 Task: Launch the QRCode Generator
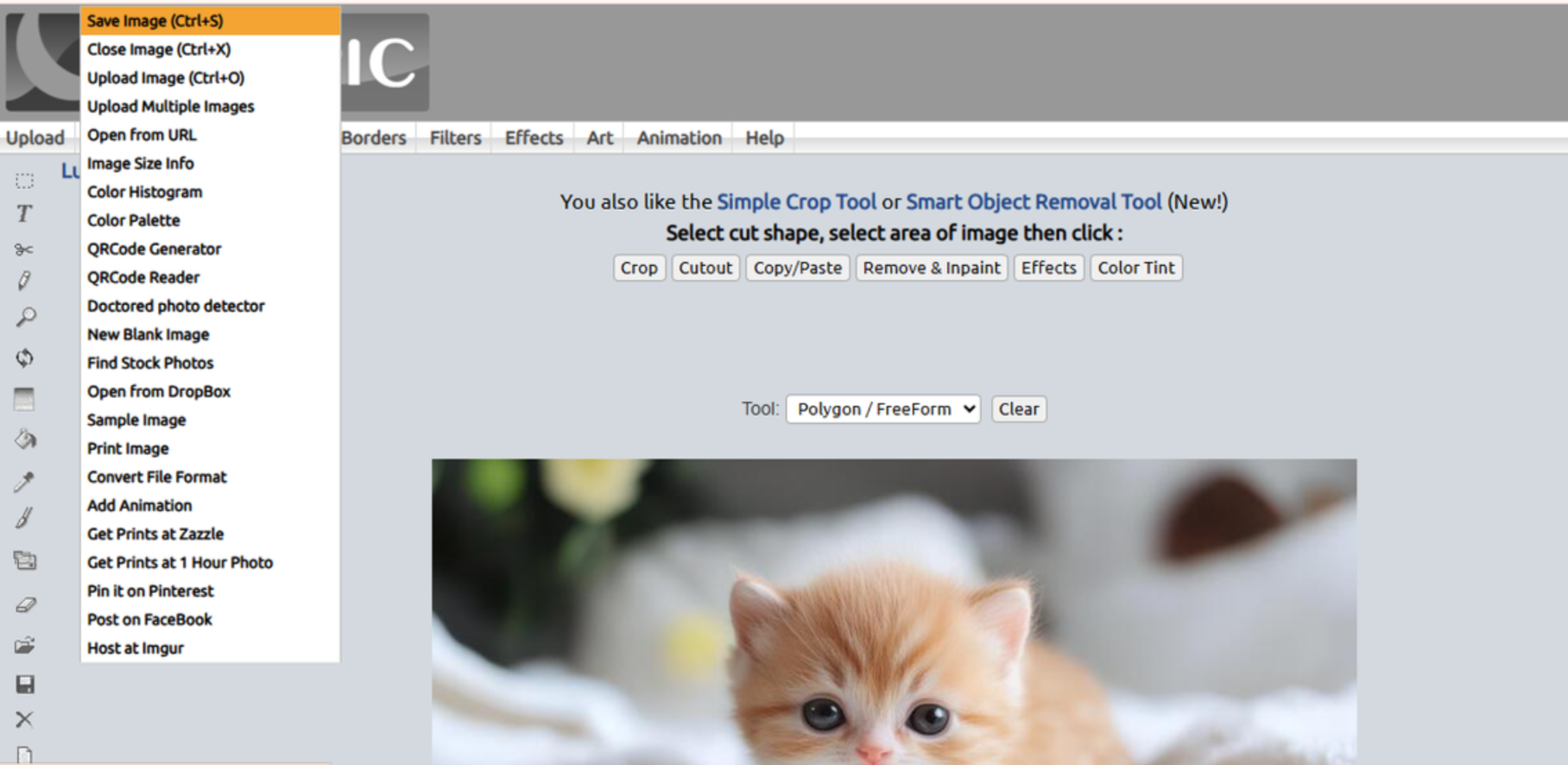(210, 249)
